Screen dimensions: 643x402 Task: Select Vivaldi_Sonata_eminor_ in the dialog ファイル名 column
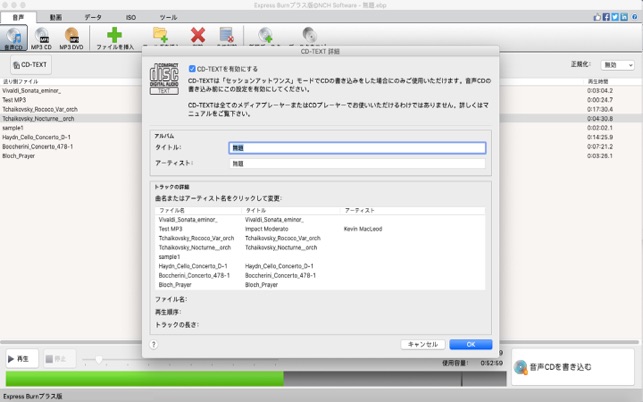tap(188, 220)
